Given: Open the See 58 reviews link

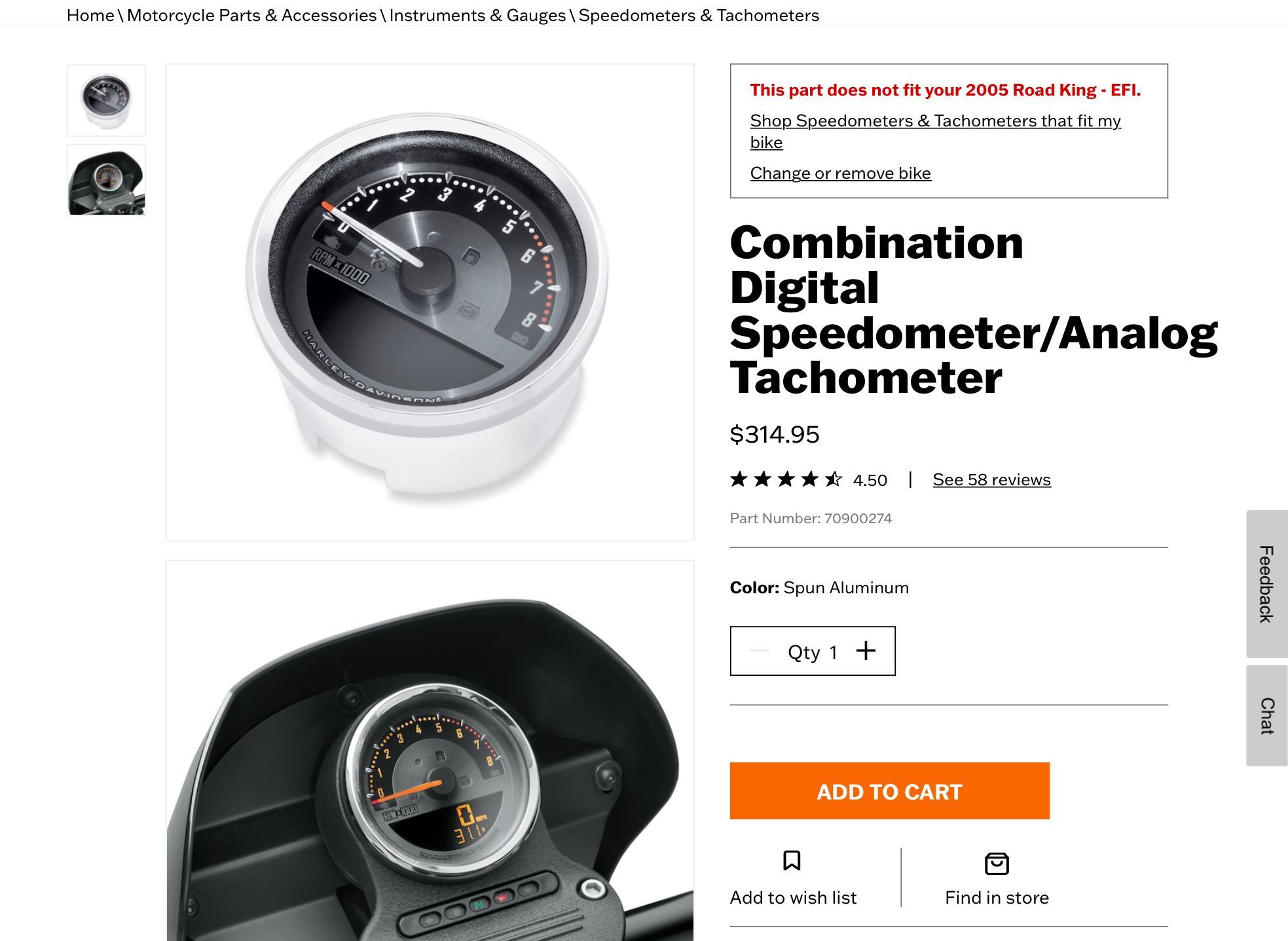Looking at the screenshot, I should (991, 479).
